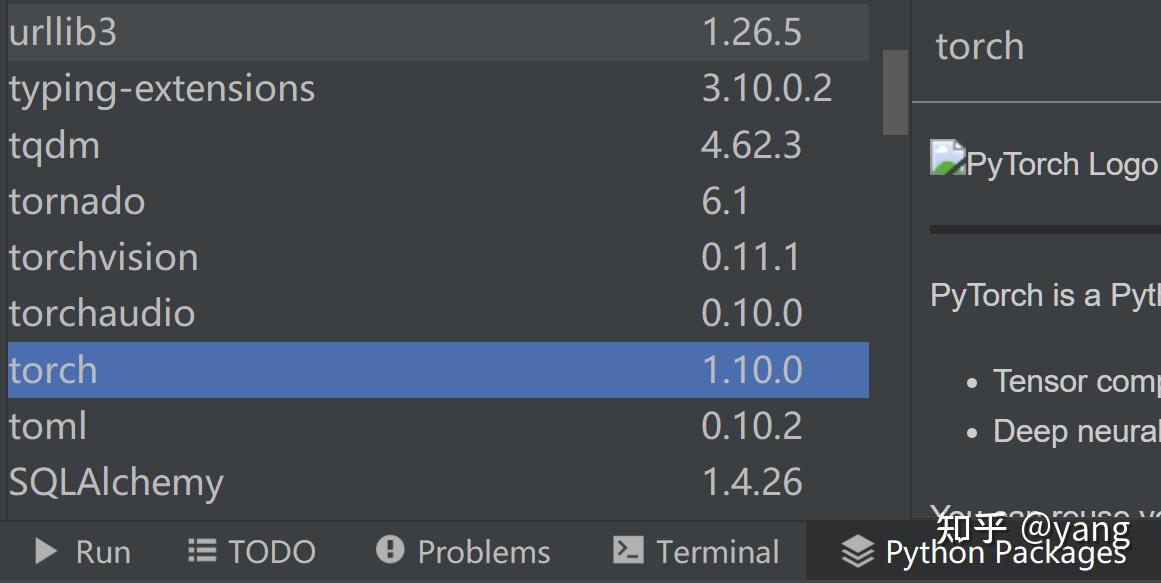Viewport: 1161px width, 583px height.
Task: Click the Python Packages layers icon
Action: point(857,551)
